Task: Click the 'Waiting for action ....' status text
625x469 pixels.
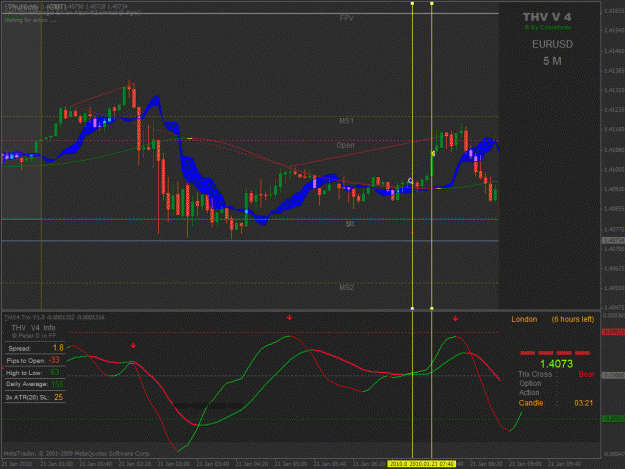Action: (30, 20)
